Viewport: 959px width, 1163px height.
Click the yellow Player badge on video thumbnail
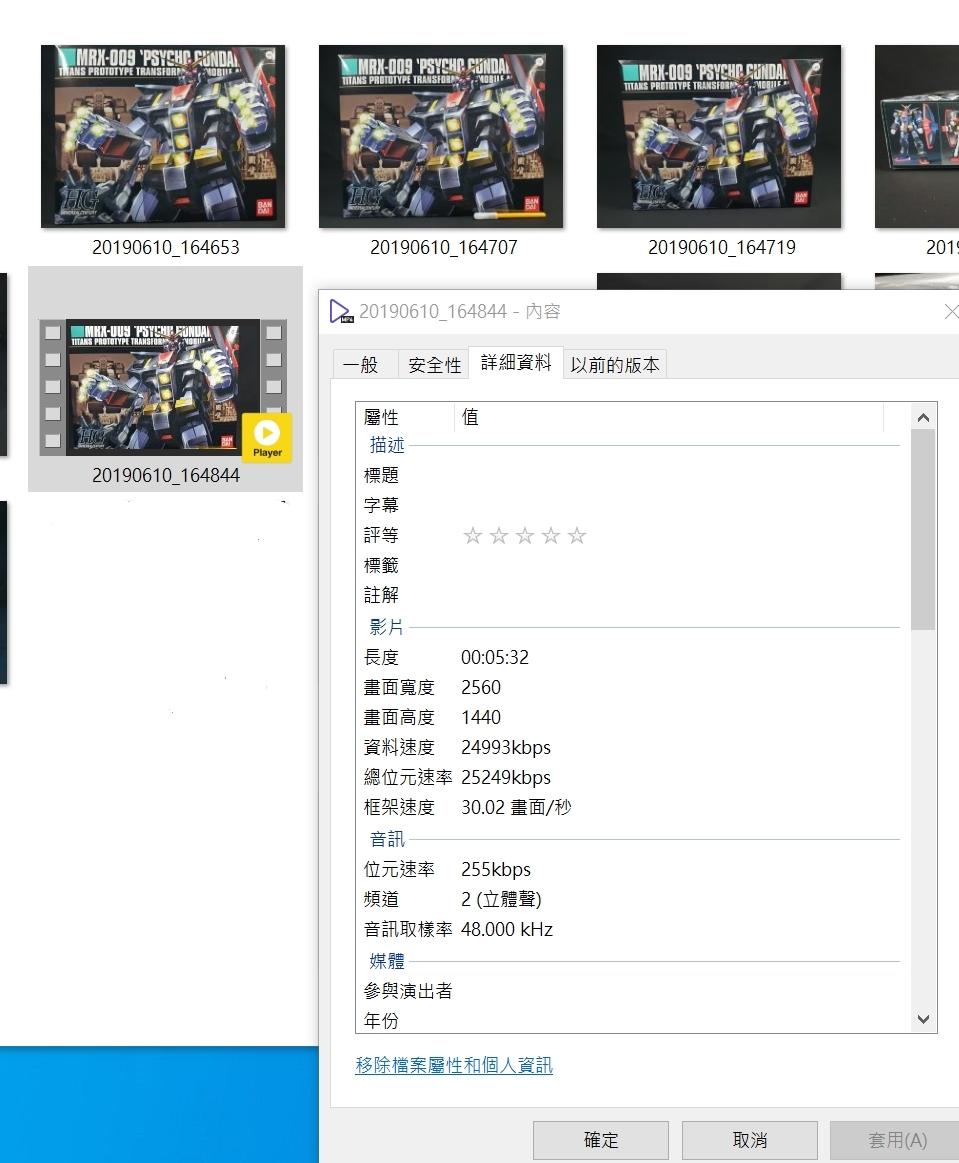[267, 437]
